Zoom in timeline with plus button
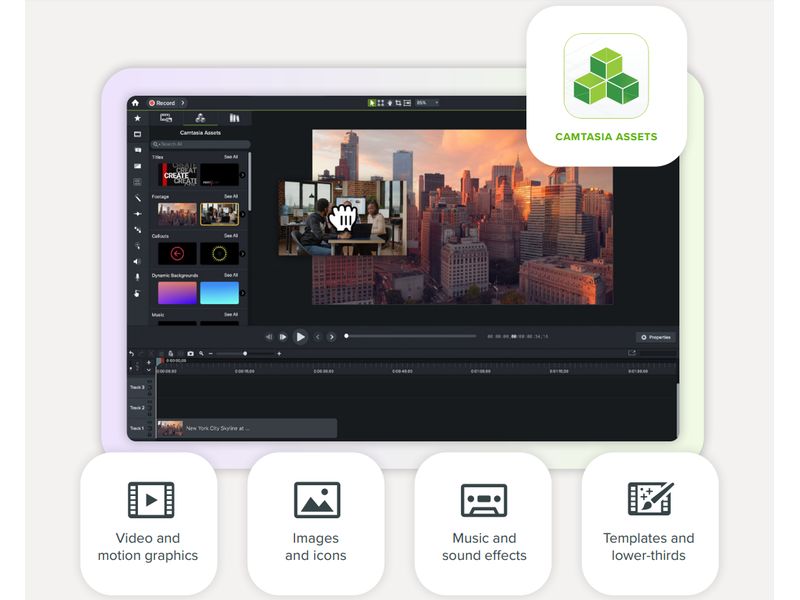The width and height of the screenshot is (800, 600). tap(279, 354)
